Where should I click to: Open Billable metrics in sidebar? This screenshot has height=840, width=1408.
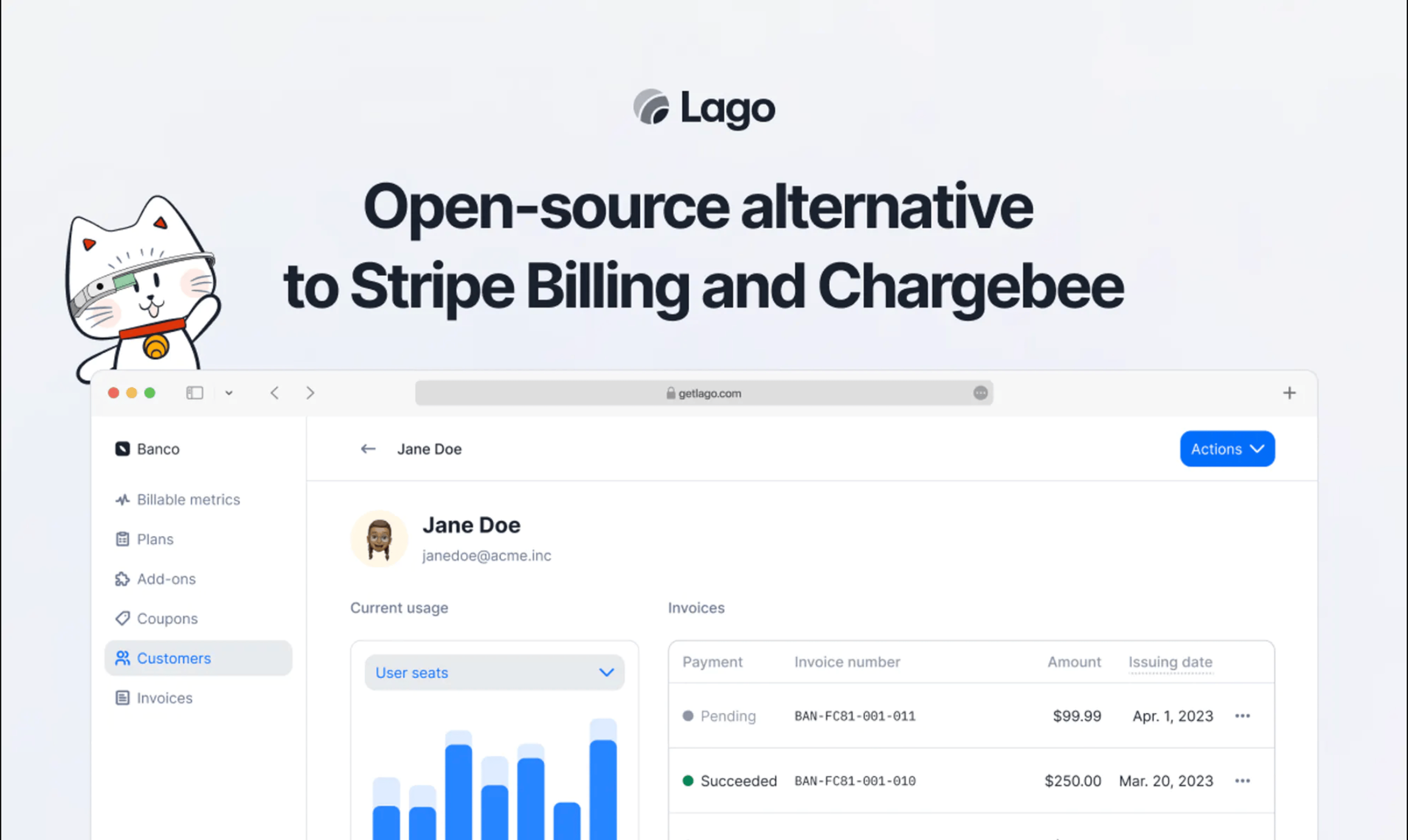[178, 500]
